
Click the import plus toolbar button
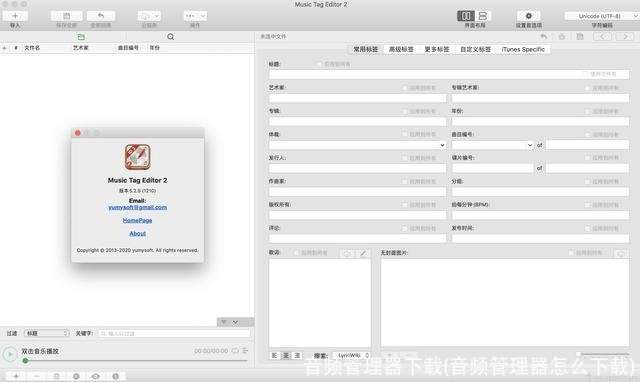click(x=15, y=16)
